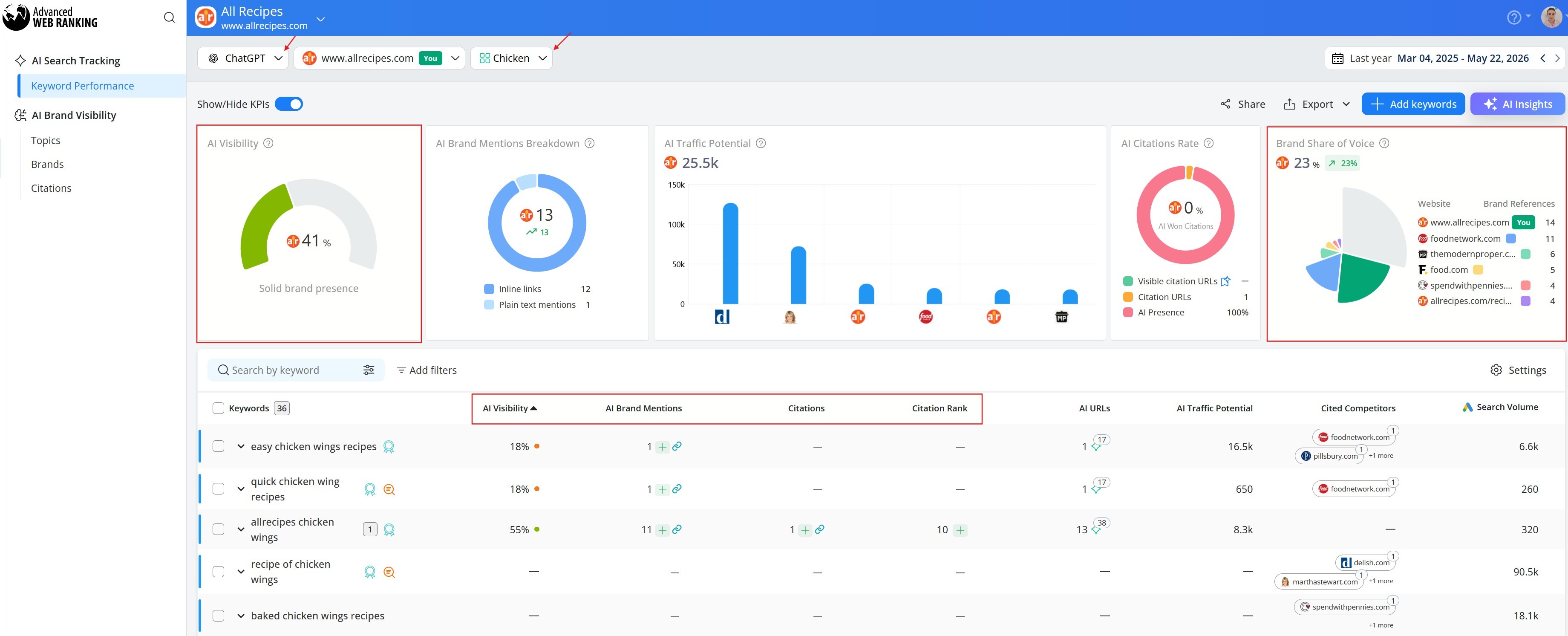
Task: Click award badge for easy chicken wings recipes
Action: coord(388,447)
